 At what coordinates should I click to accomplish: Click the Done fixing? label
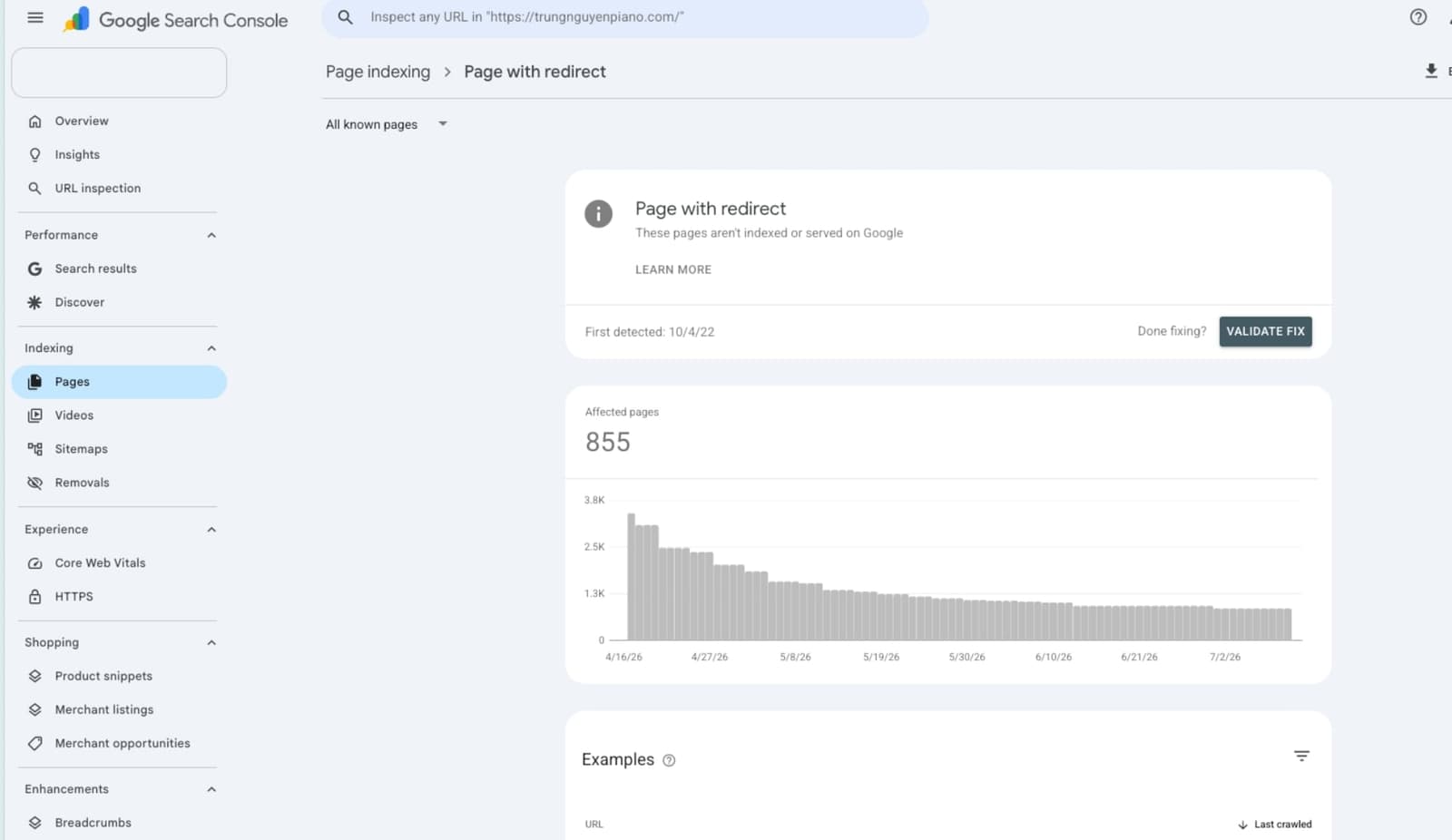pyautogui.click(x=1172, y=331)
